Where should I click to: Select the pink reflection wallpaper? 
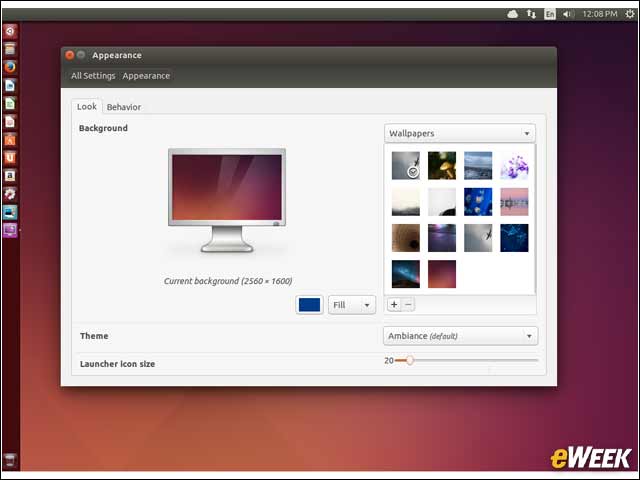pos(514,202)
